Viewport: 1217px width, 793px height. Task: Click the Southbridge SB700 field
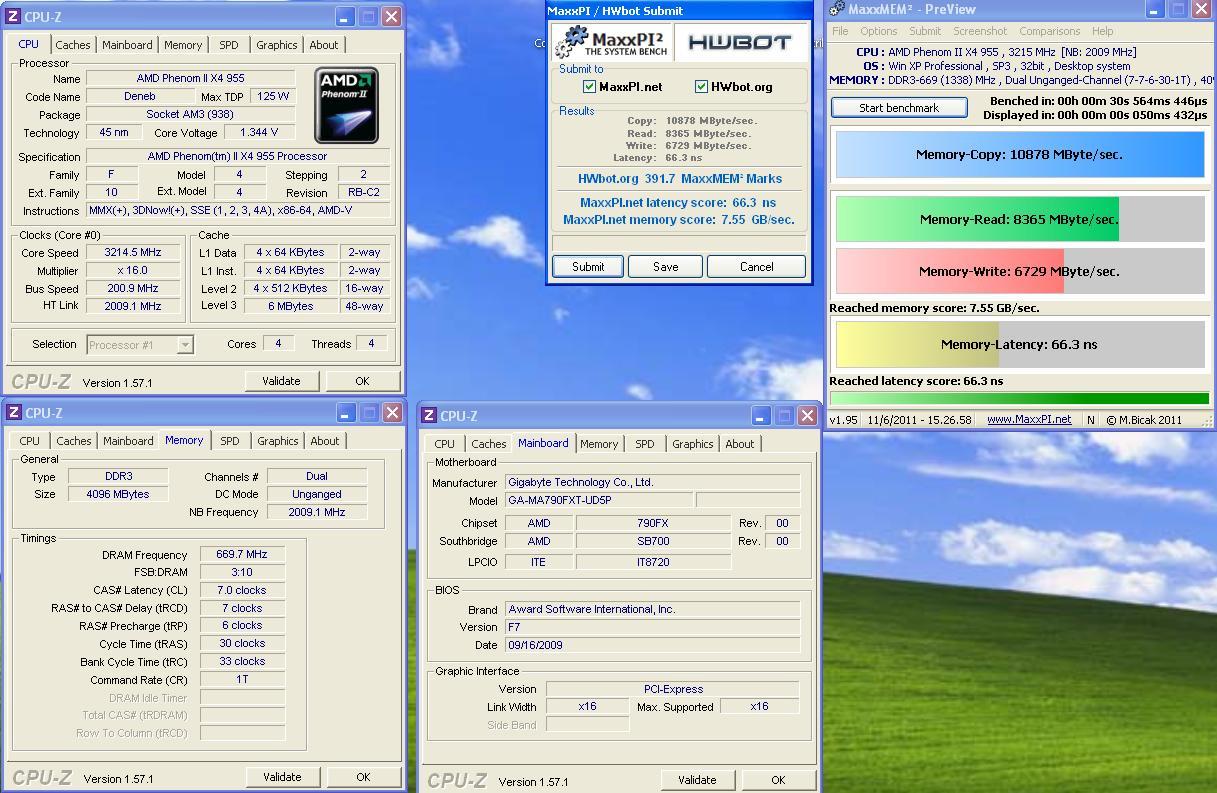click(x=654, y=541)
